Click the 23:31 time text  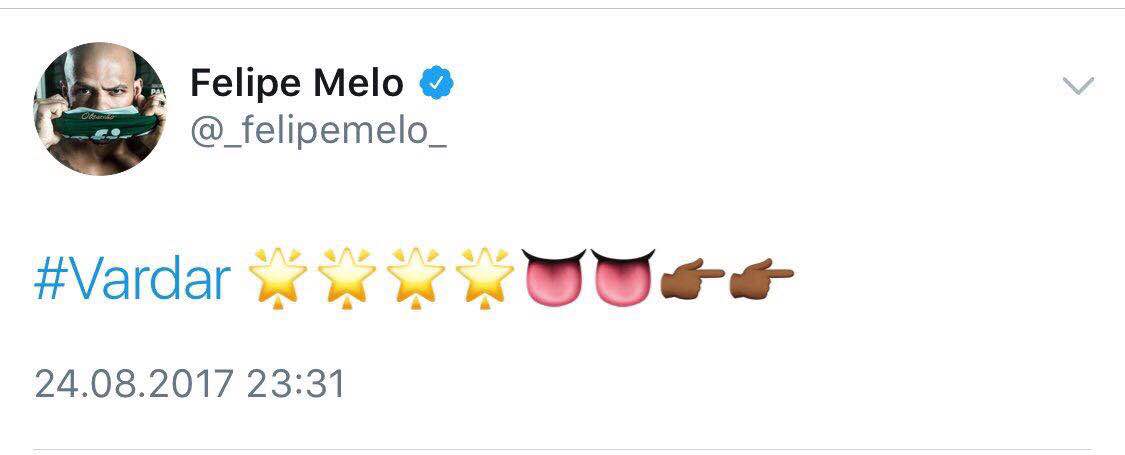298,384
